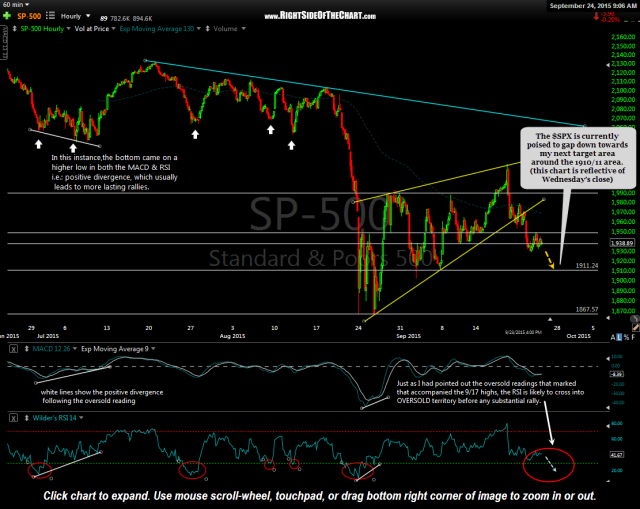
Task: Click the www.RightSideOfTheChart.com link
Action: pyautogui.click(x=320, y=16)
